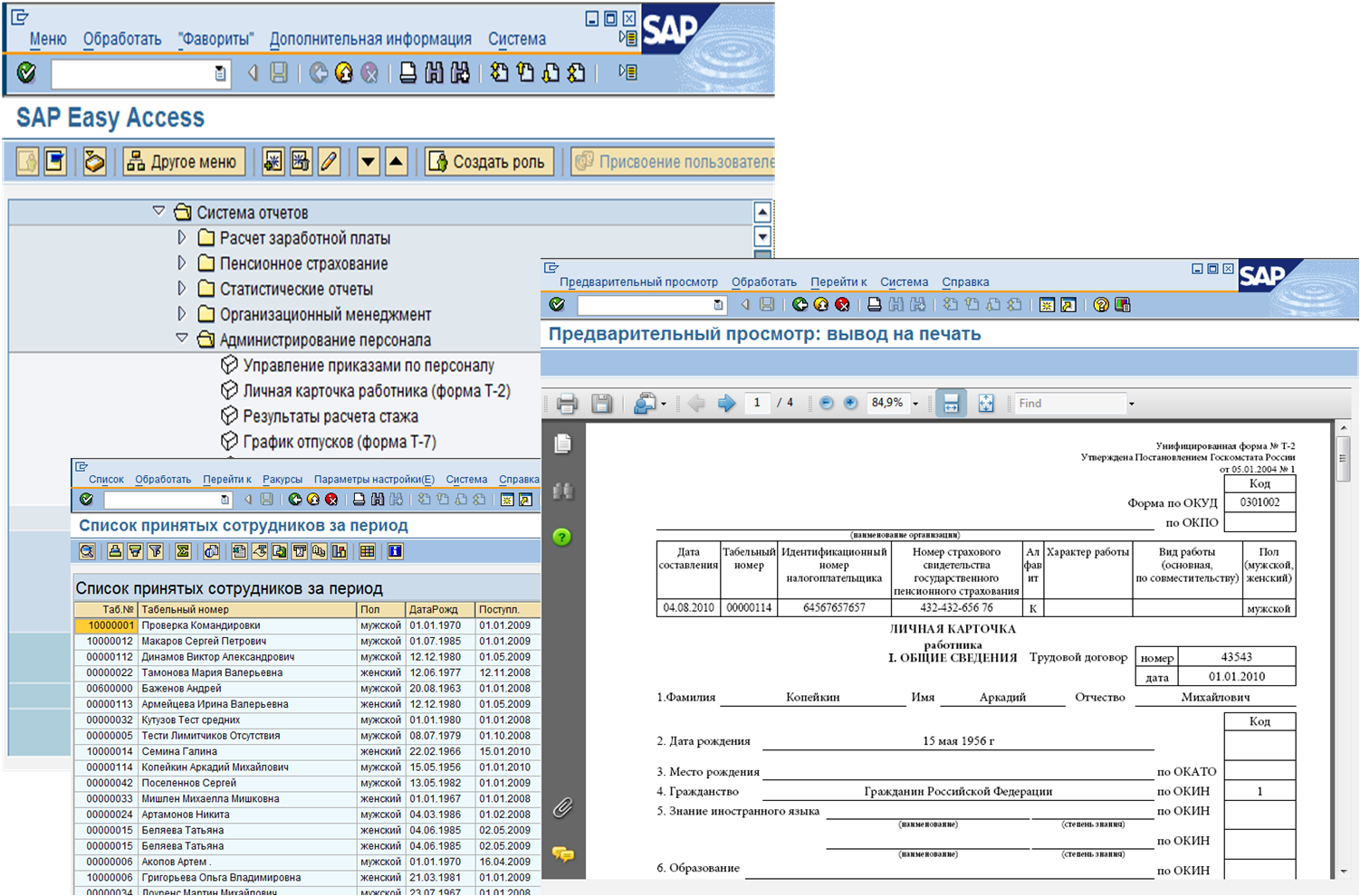1360x896 pixels.
Task: Click the red Cancel icon in employee list window
Action: pos(332,500)
